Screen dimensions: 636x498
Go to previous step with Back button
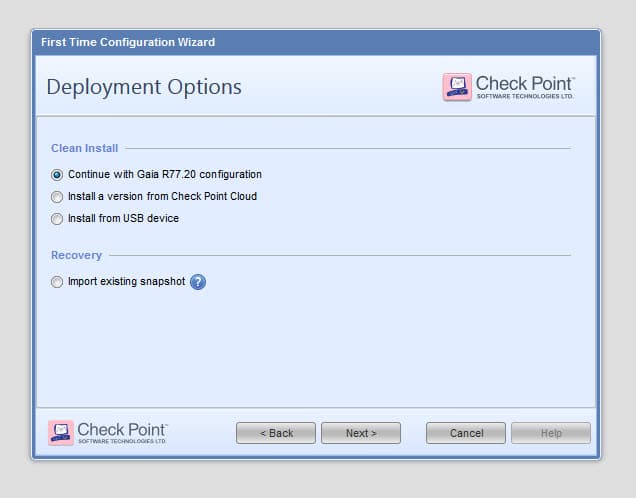tap(276, 433)
